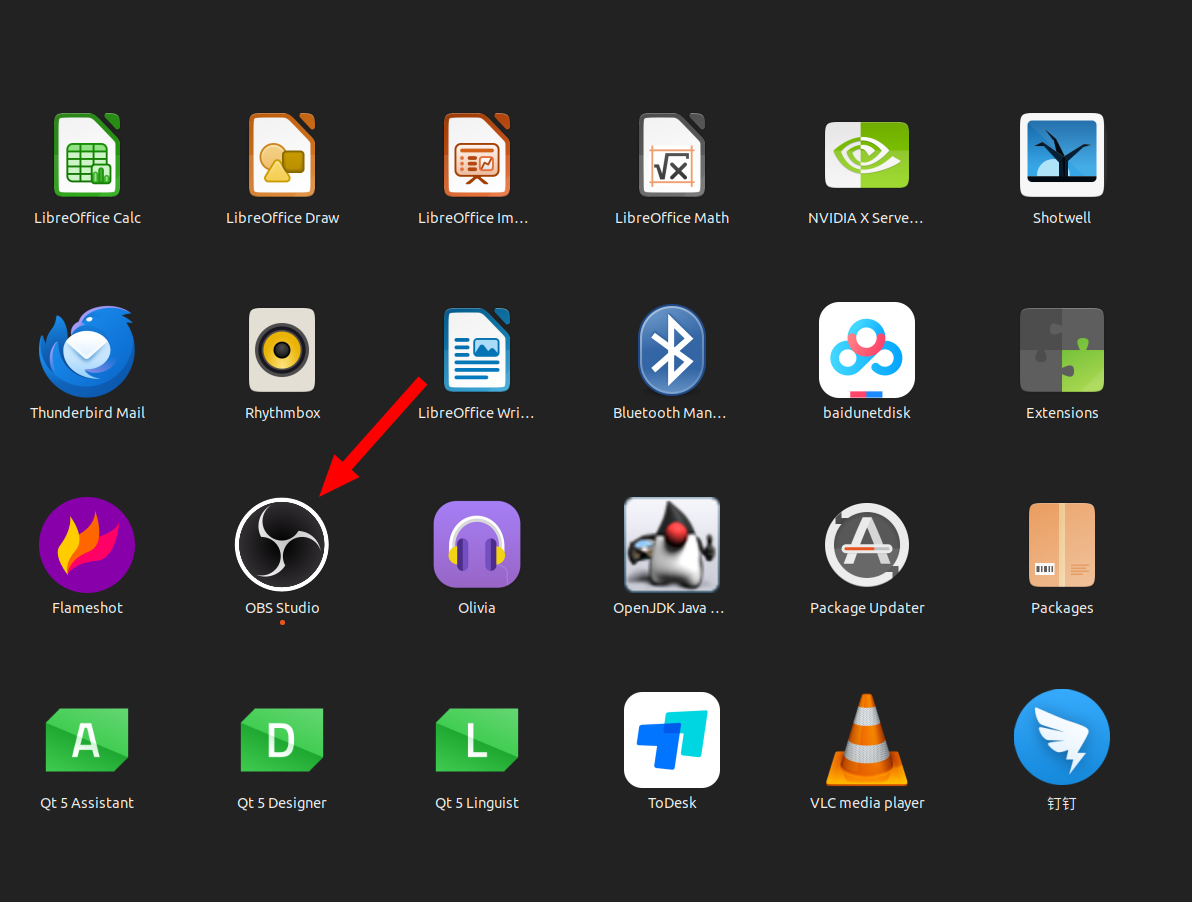Open Qt 5 Assistant icon
This screenshot has width=1192, height=902.
point(87,739)
